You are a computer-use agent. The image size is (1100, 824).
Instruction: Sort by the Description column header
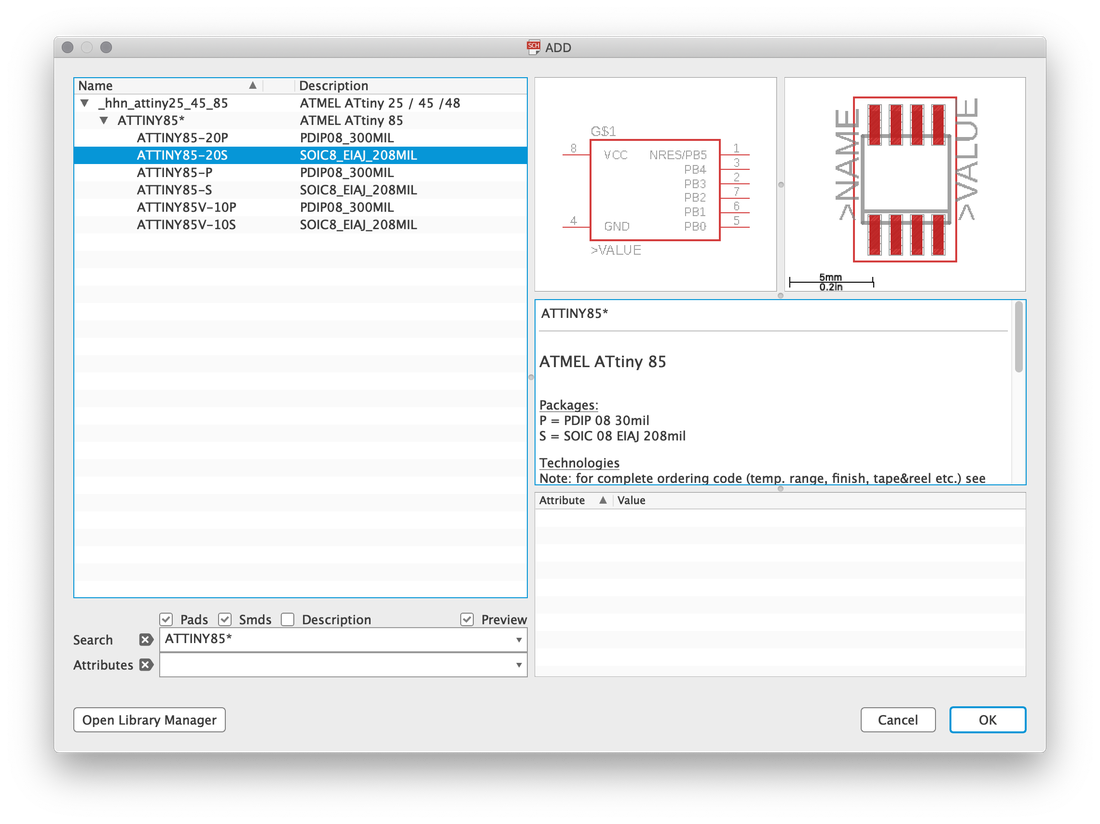pos(410,86)
